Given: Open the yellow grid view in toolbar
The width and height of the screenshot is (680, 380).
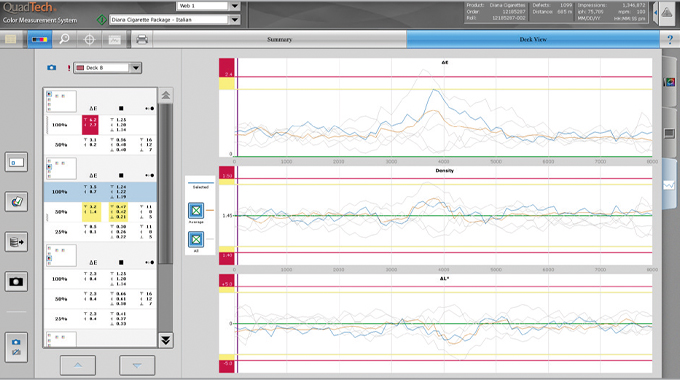Looking at the screenshot, I should point(11,39).
